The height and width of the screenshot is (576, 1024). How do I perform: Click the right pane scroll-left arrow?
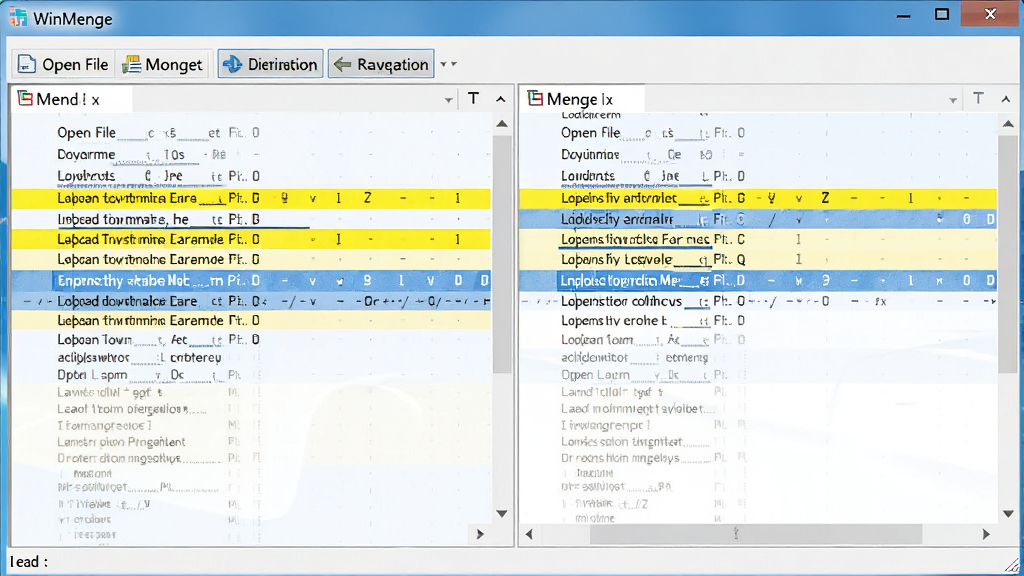[529, 534]
